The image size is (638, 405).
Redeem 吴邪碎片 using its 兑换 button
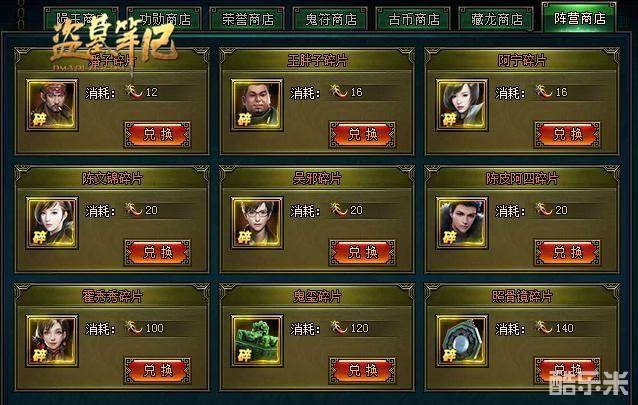tap(363, 252)
